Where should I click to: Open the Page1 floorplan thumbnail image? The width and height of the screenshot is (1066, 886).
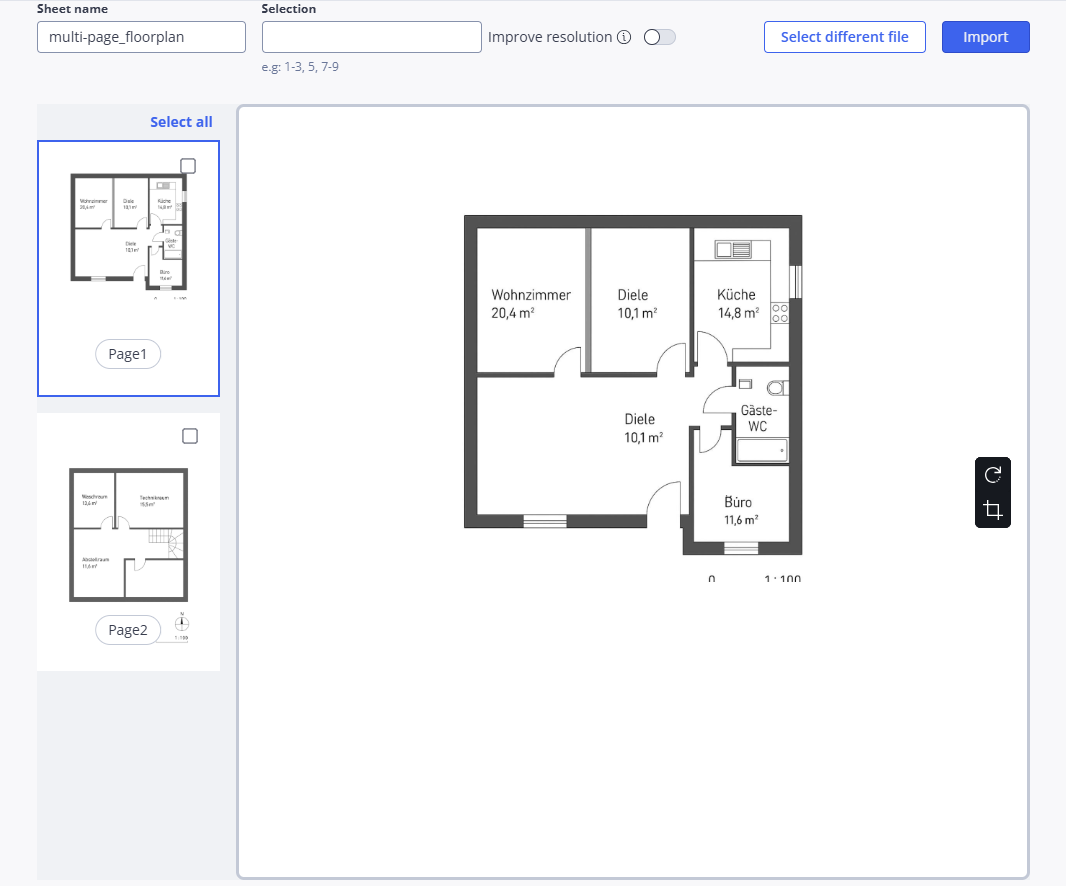(128, 236)
